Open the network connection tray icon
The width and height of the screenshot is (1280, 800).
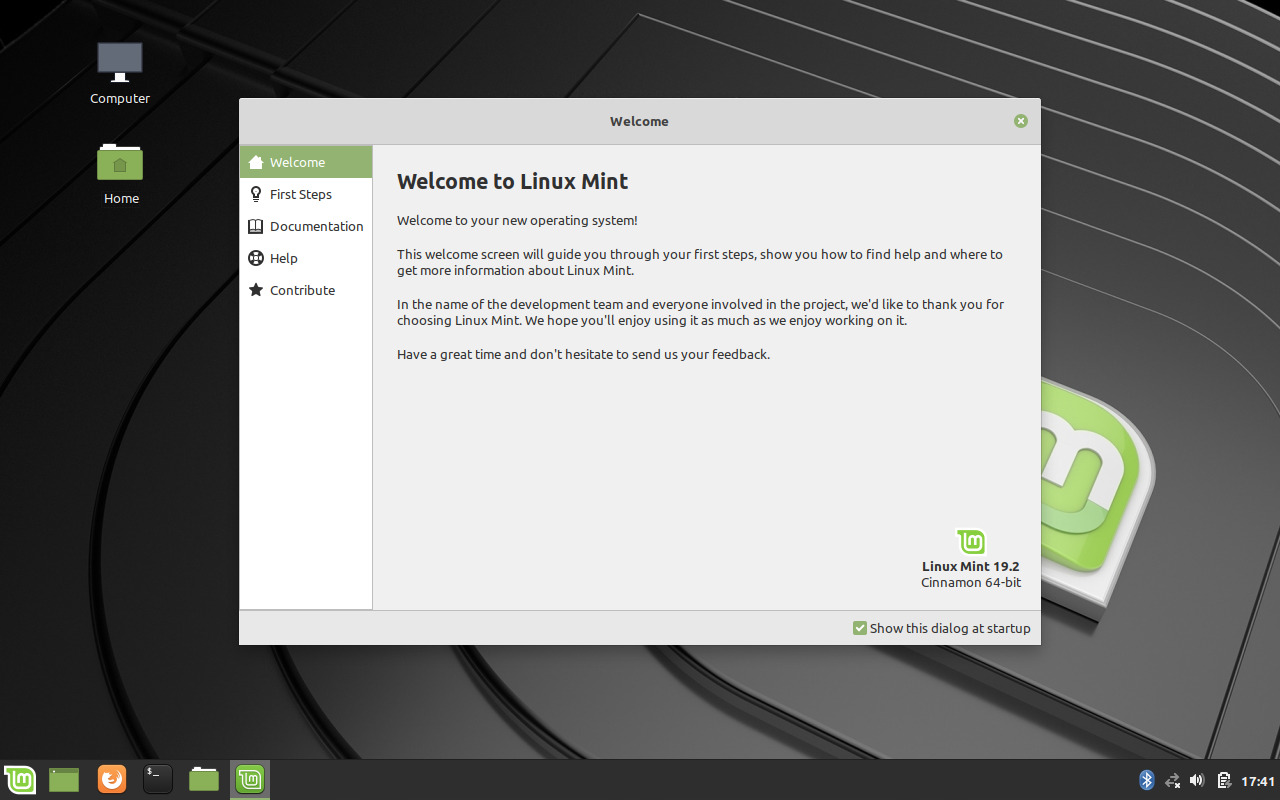point(1173,780)
